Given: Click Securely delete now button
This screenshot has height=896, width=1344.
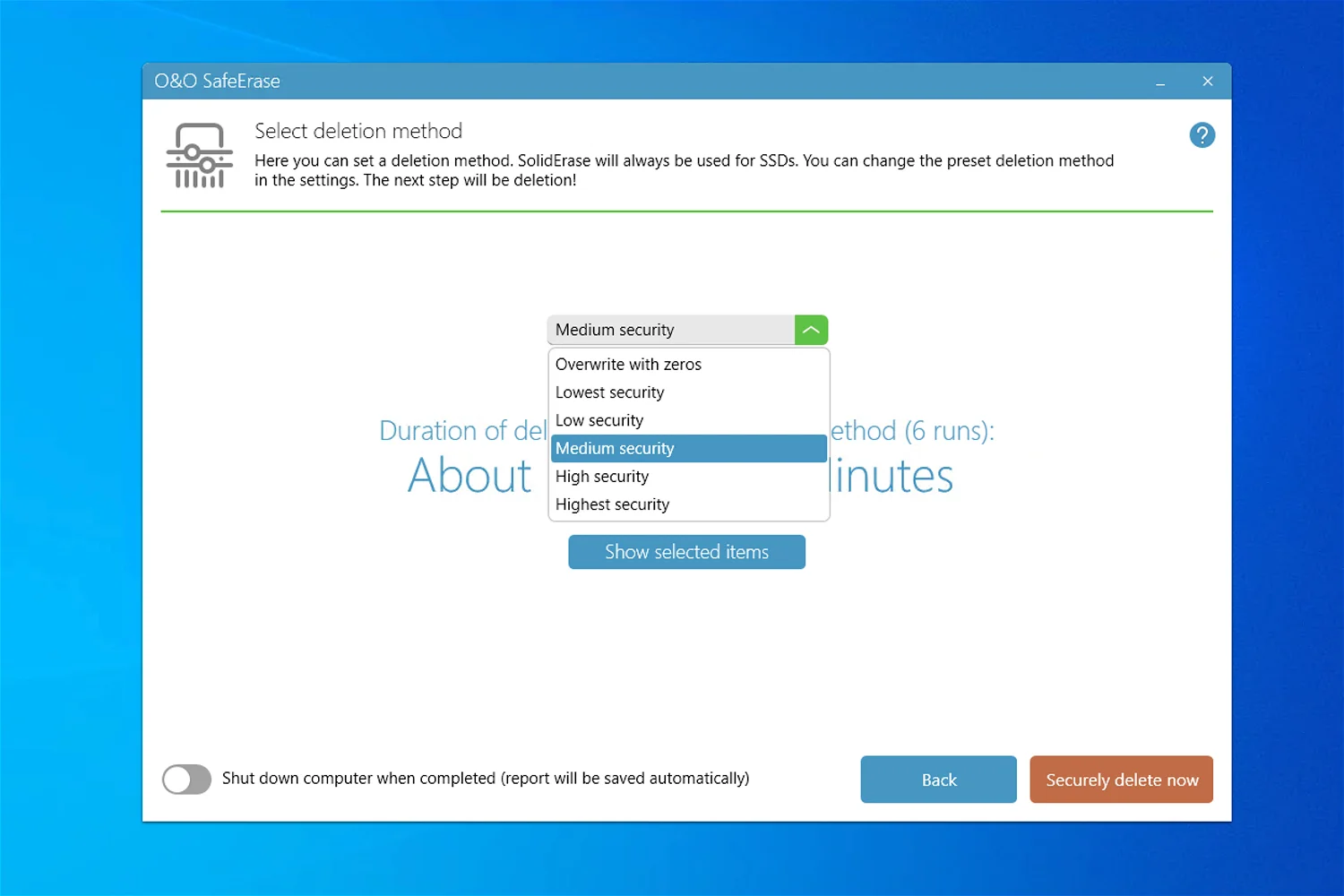Looking at the screenshot, I should [x=1121, y=780].
